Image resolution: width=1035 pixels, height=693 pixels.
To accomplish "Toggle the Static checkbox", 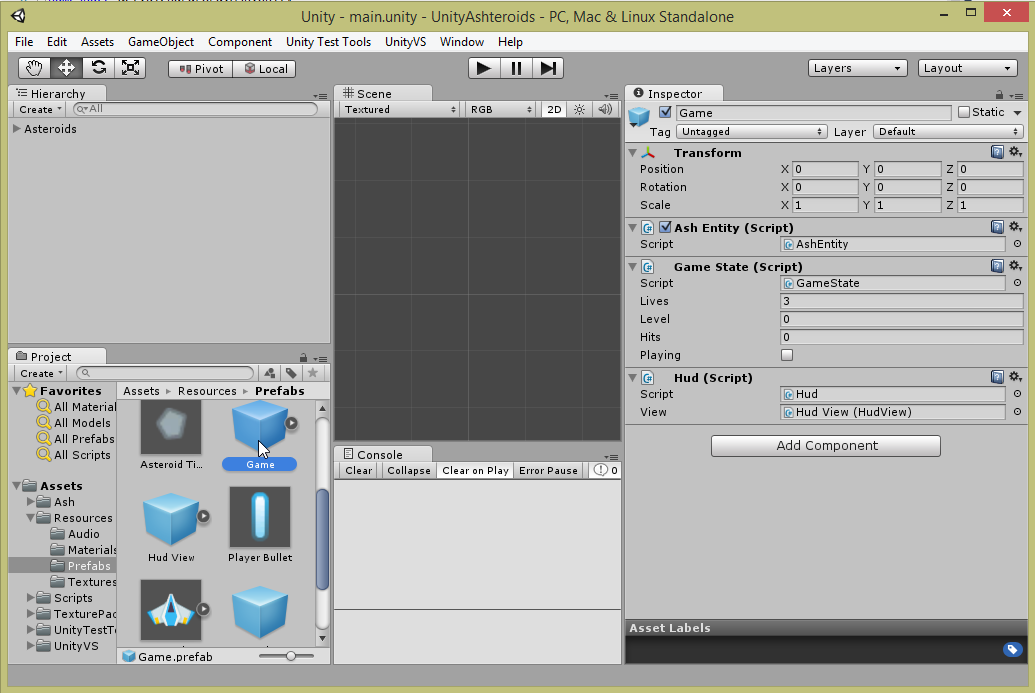I will (964, 113).
